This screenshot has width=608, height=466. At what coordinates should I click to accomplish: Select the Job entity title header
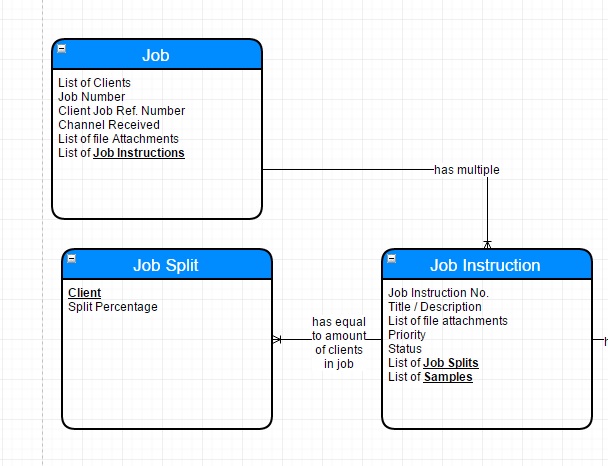tap(156, 55)
